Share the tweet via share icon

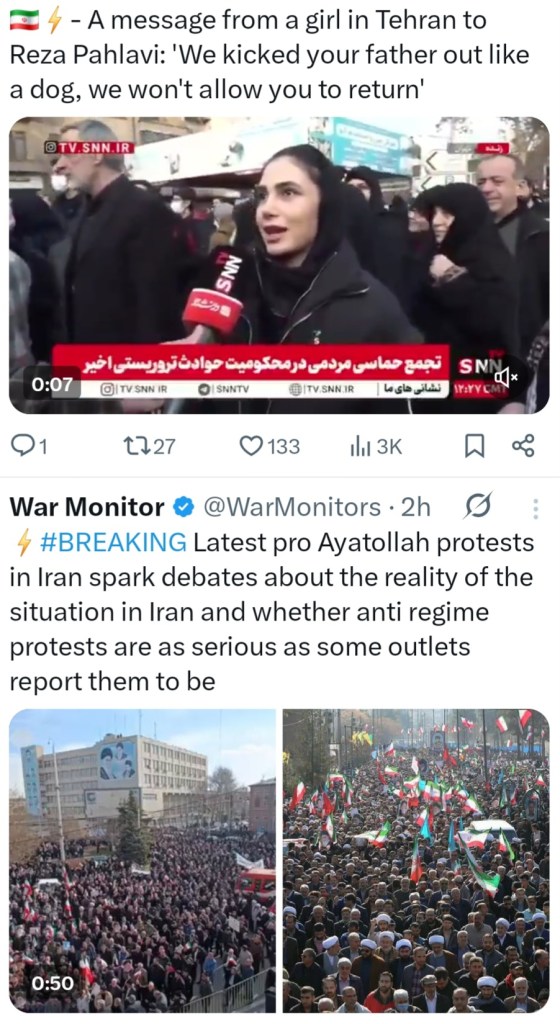click(523, 445)
